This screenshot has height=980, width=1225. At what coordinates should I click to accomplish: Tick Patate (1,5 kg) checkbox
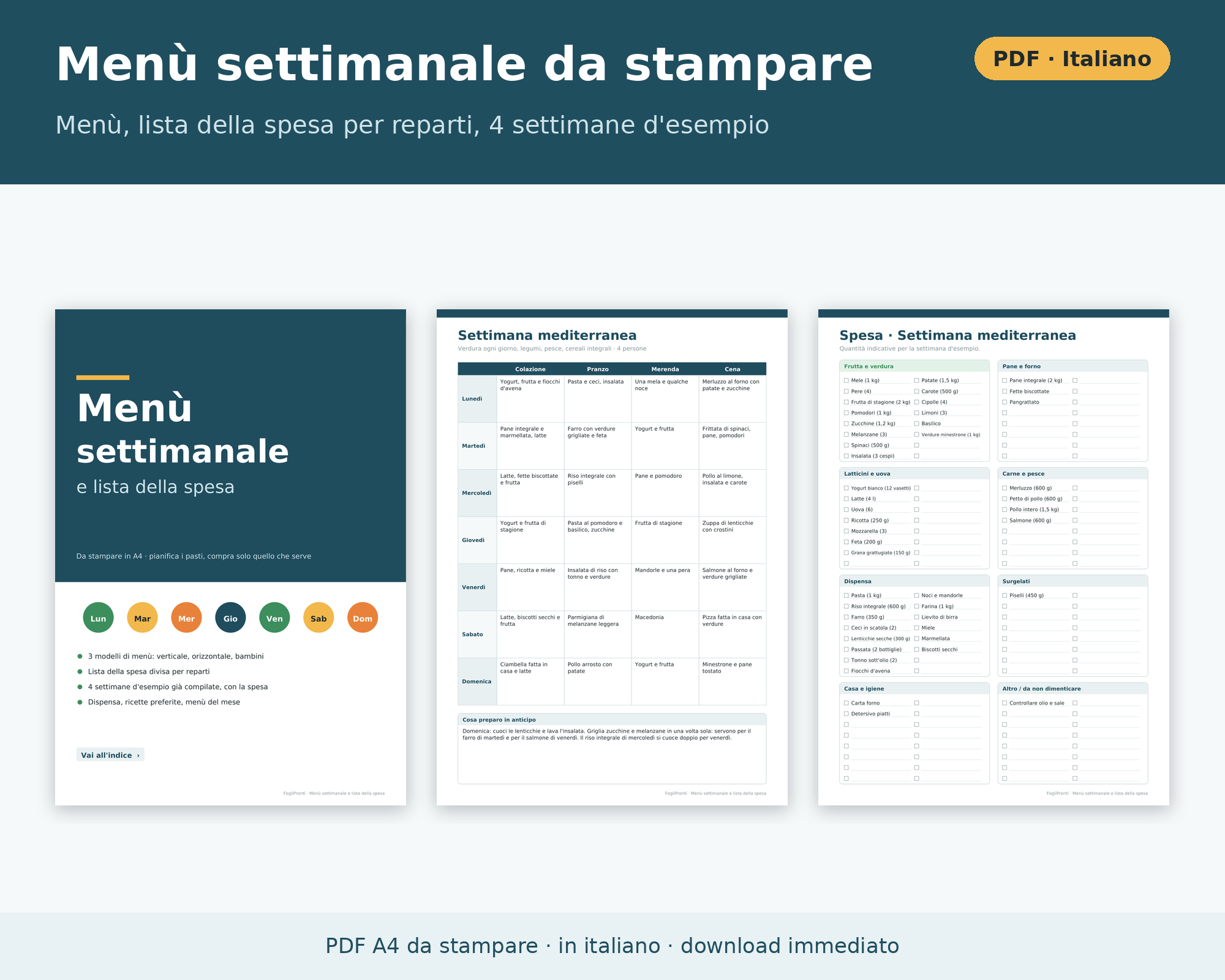coord(917,380)
